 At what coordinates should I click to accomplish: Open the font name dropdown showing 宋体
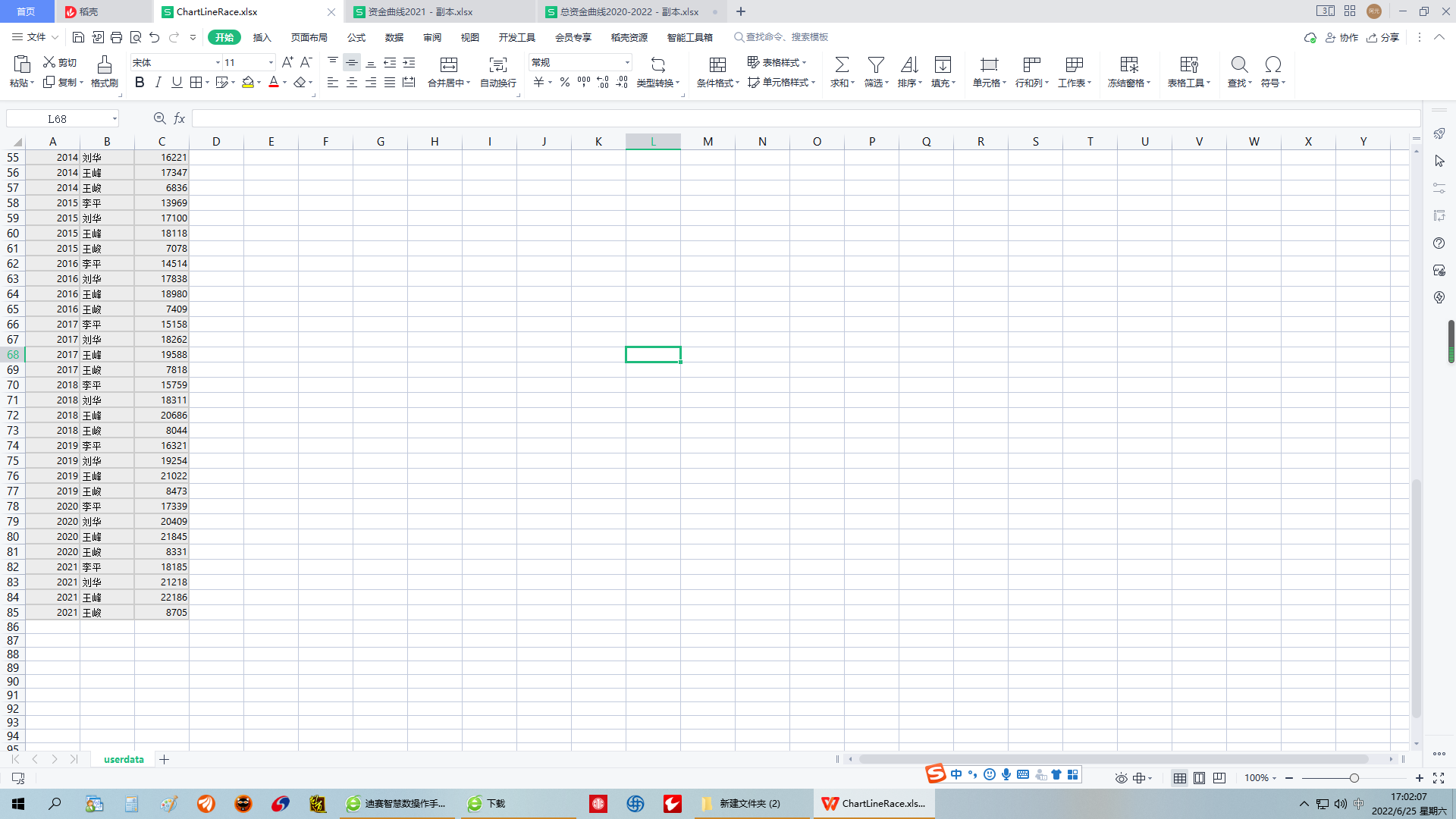coord(218,63)
